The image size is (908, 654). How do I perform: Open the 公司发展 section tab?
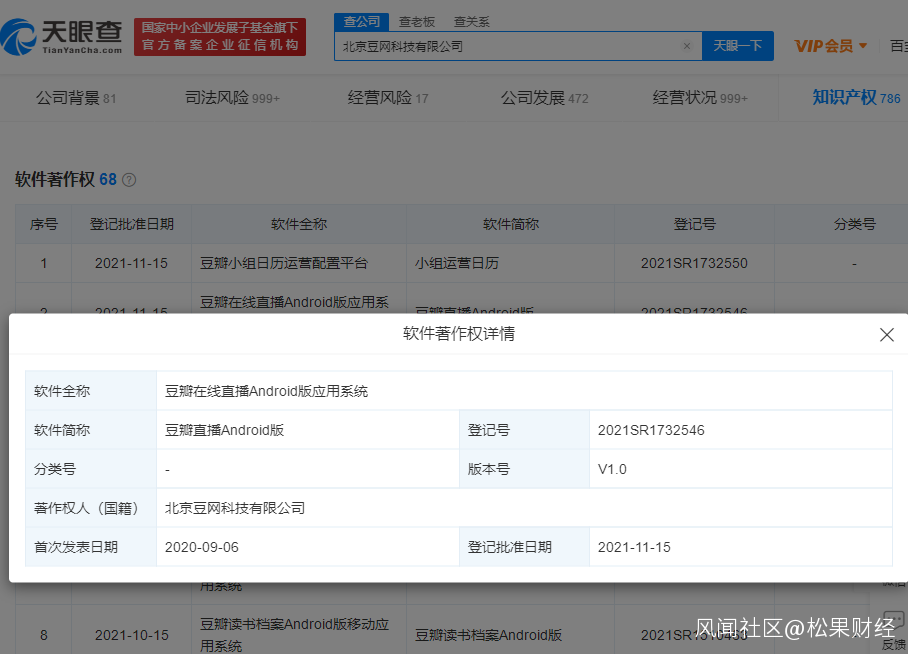pyautogui.click(x=544, y=98)
